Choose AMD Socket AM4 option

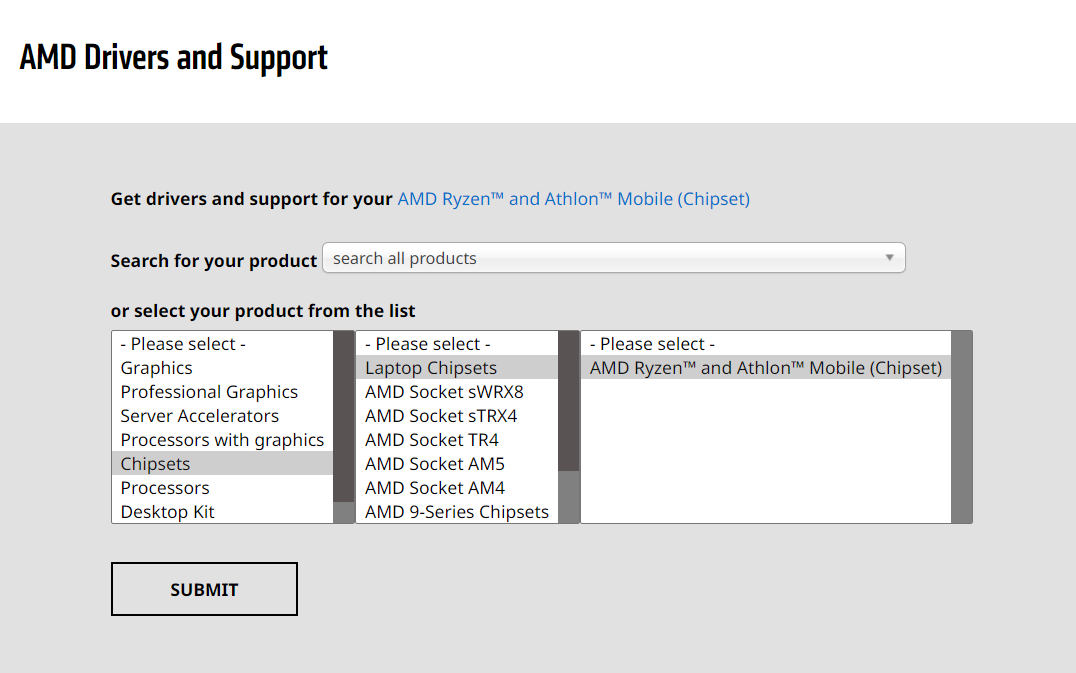[435, 488]
